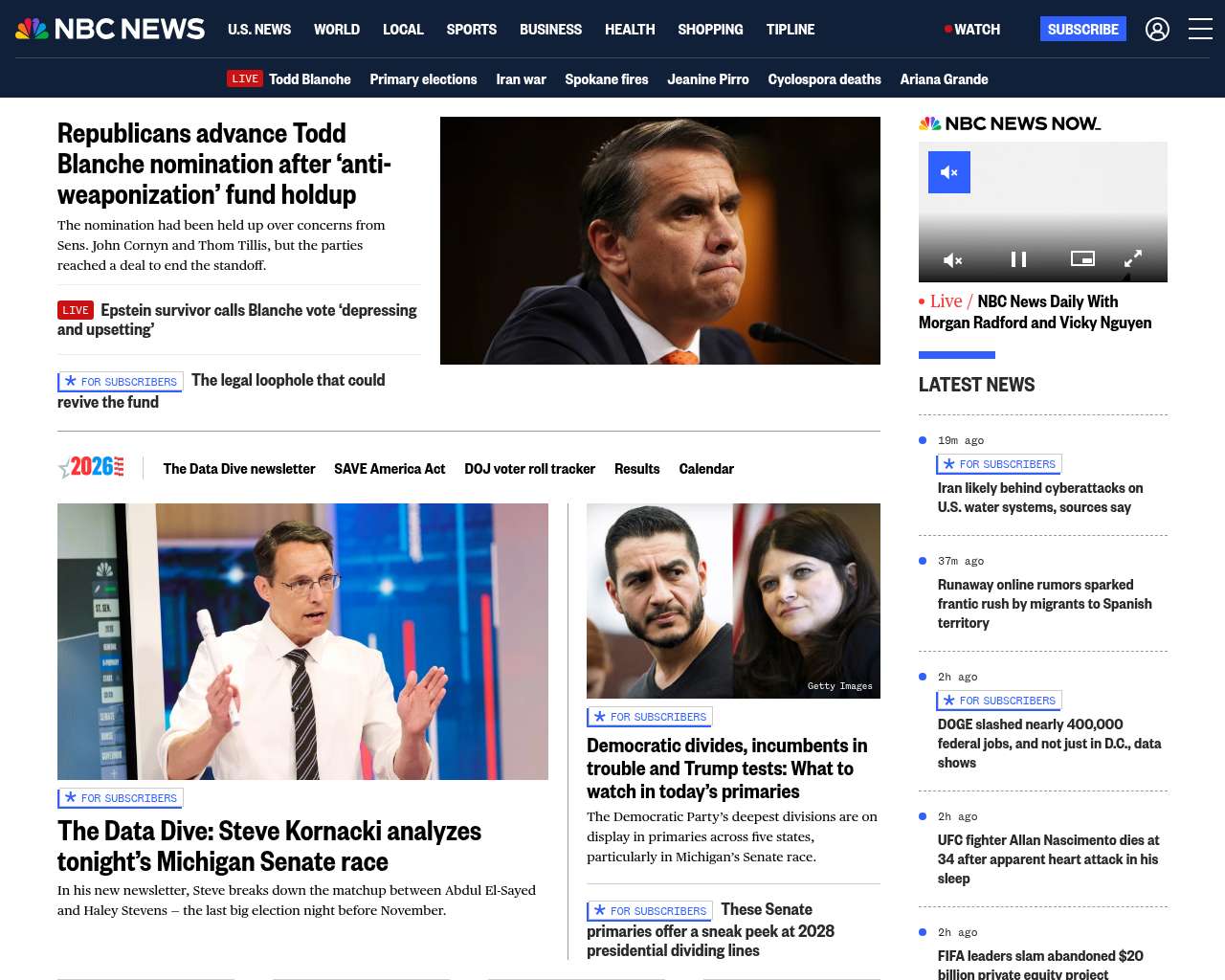
Task: Open the Shopping section
Action: (x=710, y=30)
